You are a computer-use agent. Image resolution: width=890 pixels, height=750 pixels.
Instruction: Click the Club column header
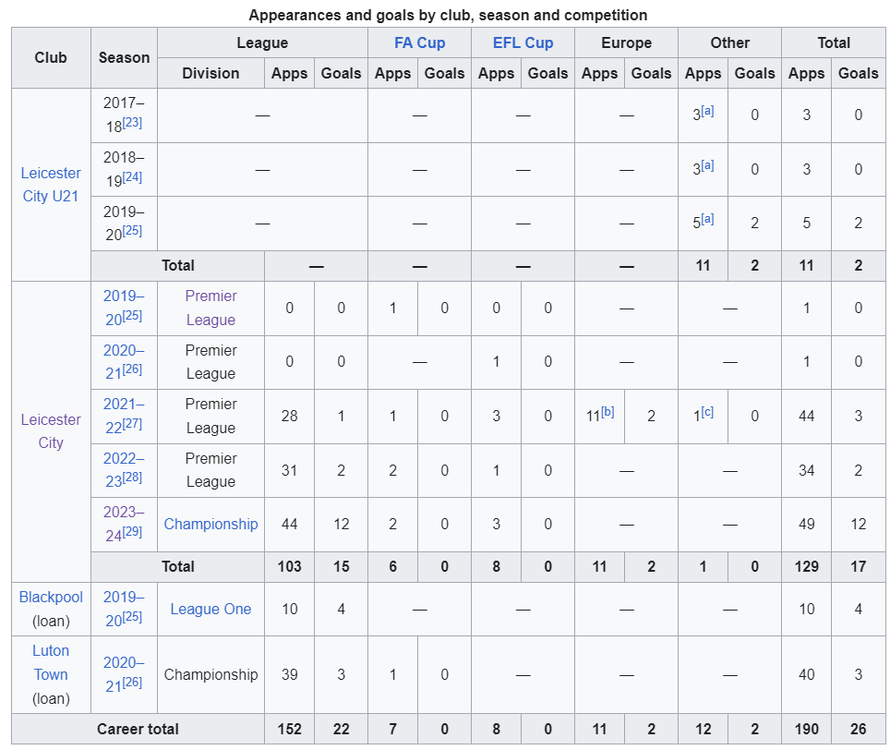[51, 57]
